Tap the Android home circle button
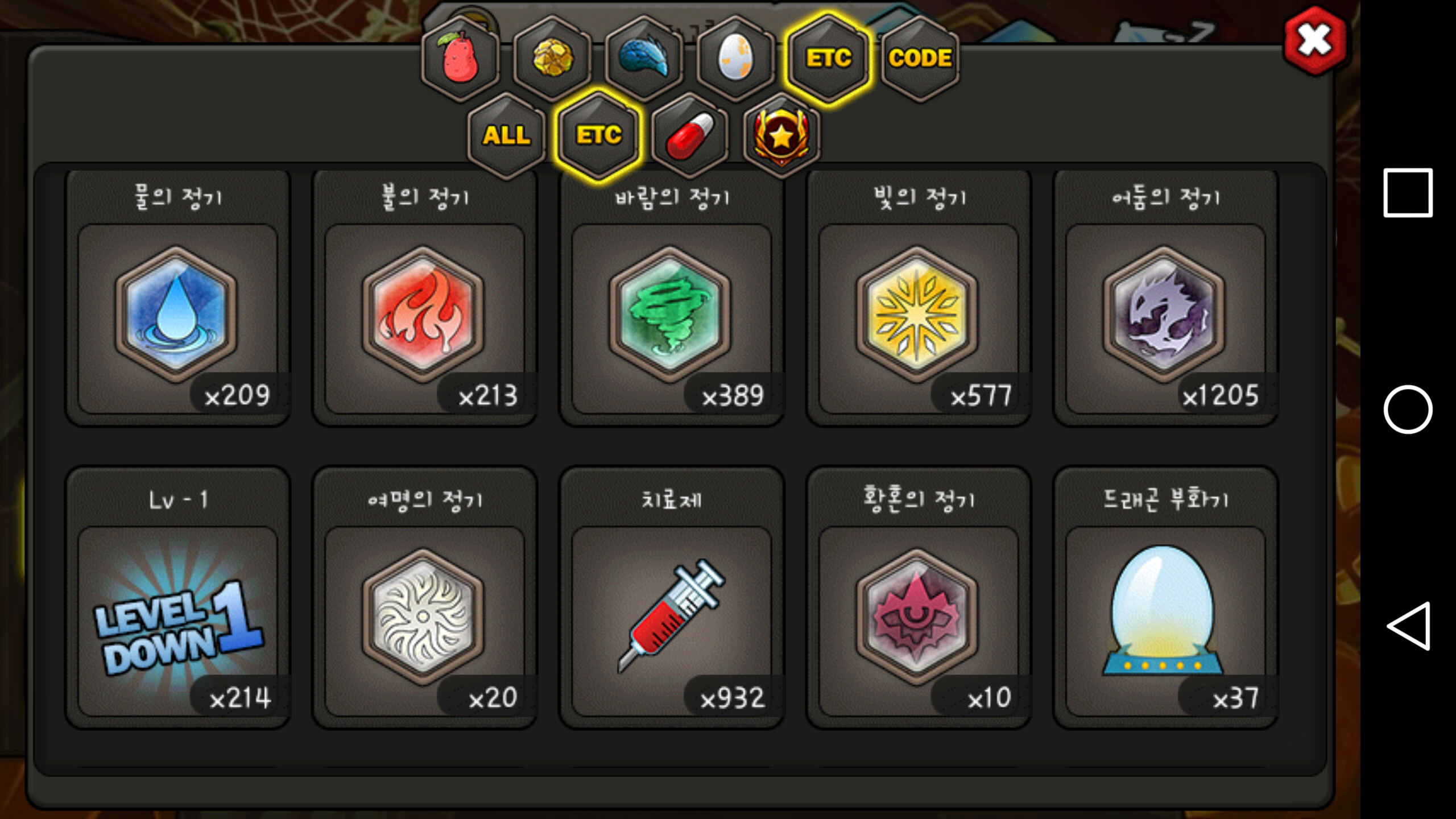Screen dimensions: 1456x819 tap(1408, 409)
